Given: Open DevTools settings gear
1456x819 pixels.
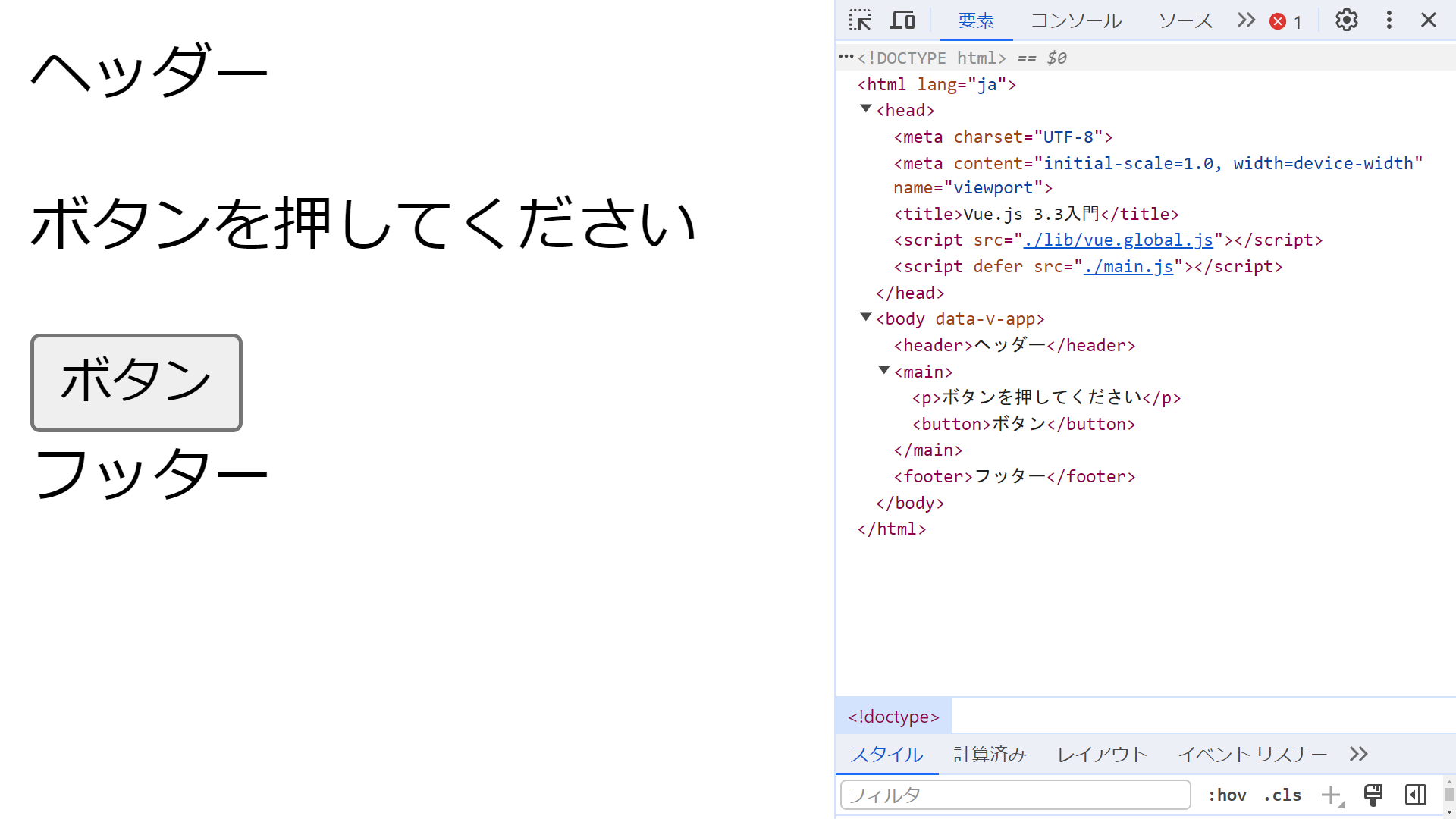Looking at the screenshot, I should click(x=1346, y=20).
